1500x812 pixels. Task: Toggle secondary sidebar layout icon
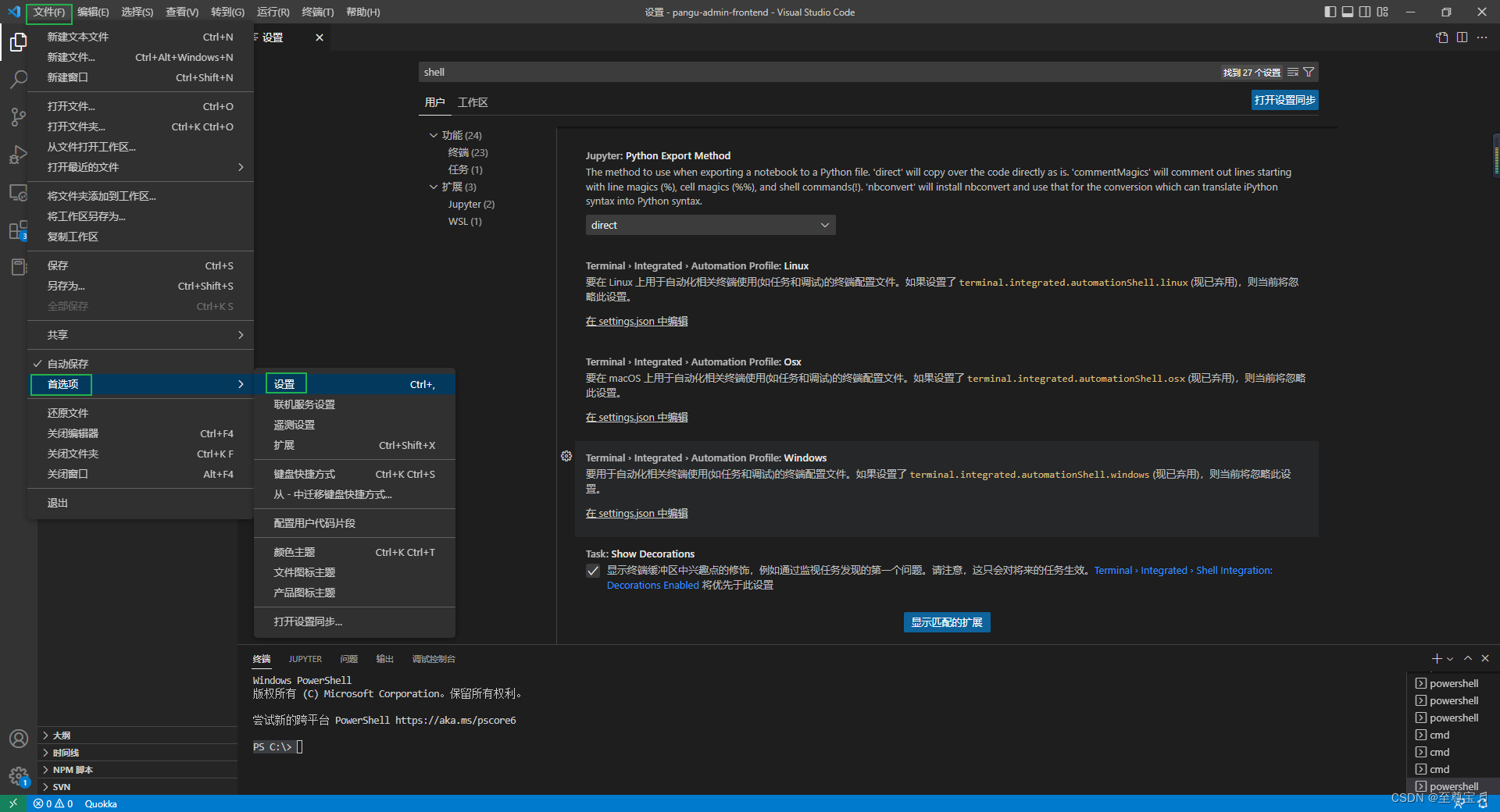point(1365,12)
